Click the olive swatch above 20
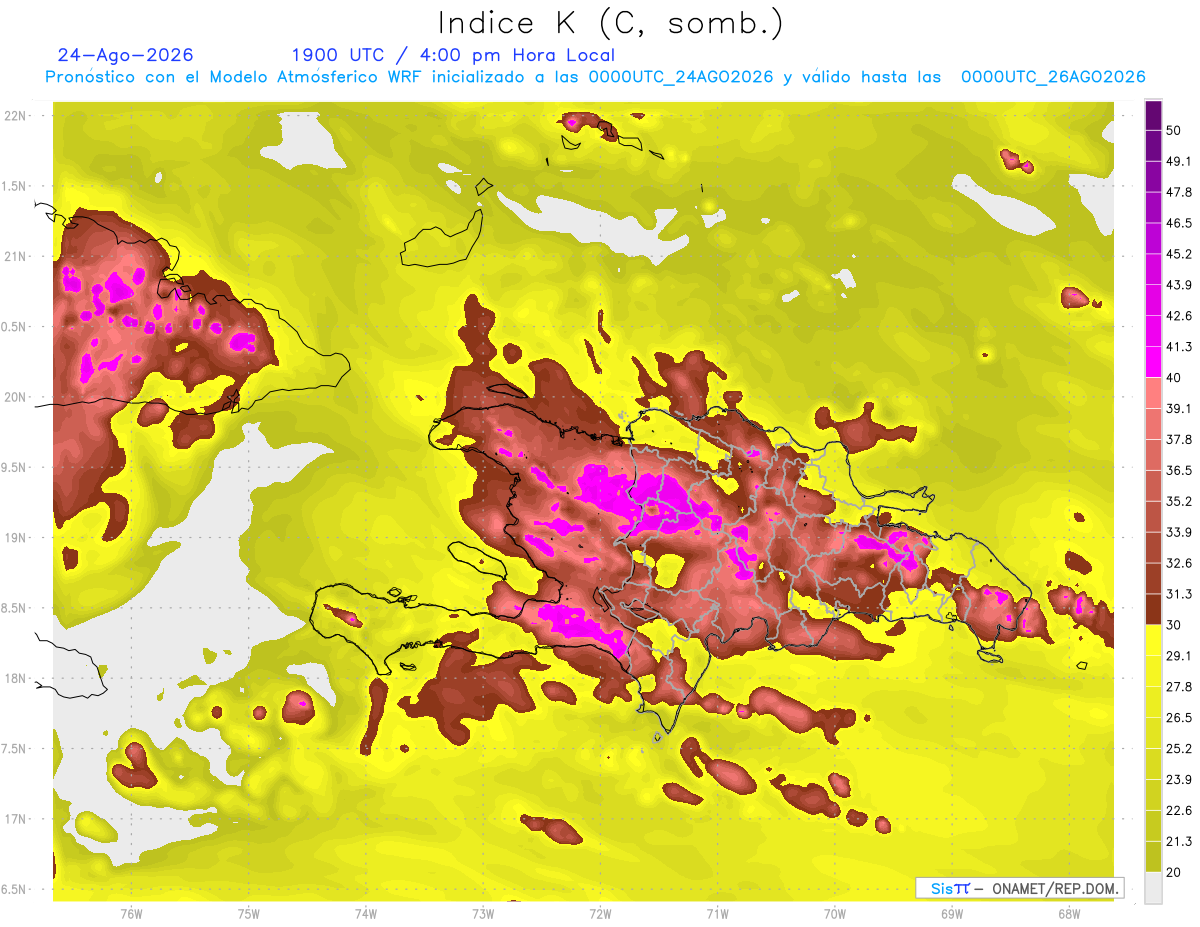The width and height of the screenshot is (1200, 927). coord(1153,857)
